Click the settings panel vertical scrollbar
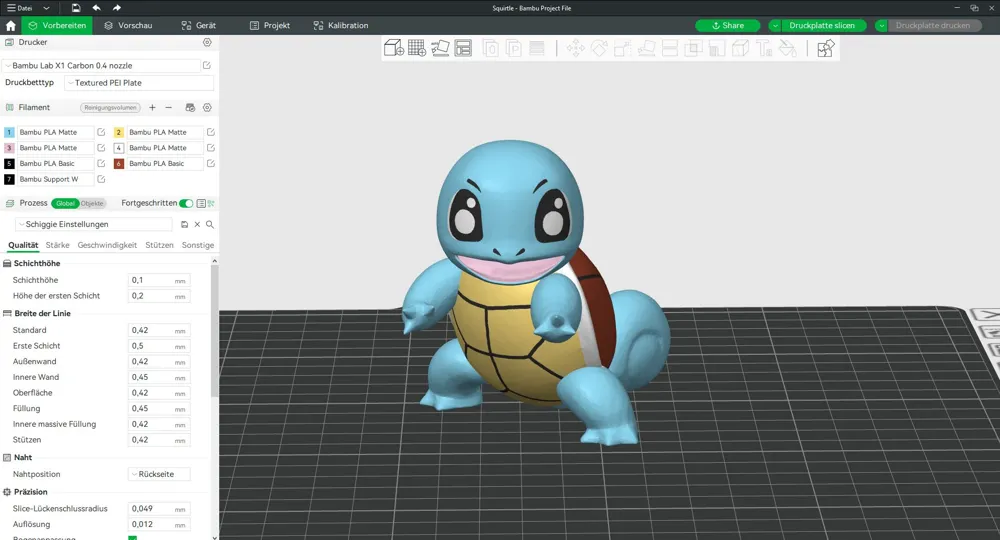This screenshot has height=540, width=1000. (x=214, y=332)
